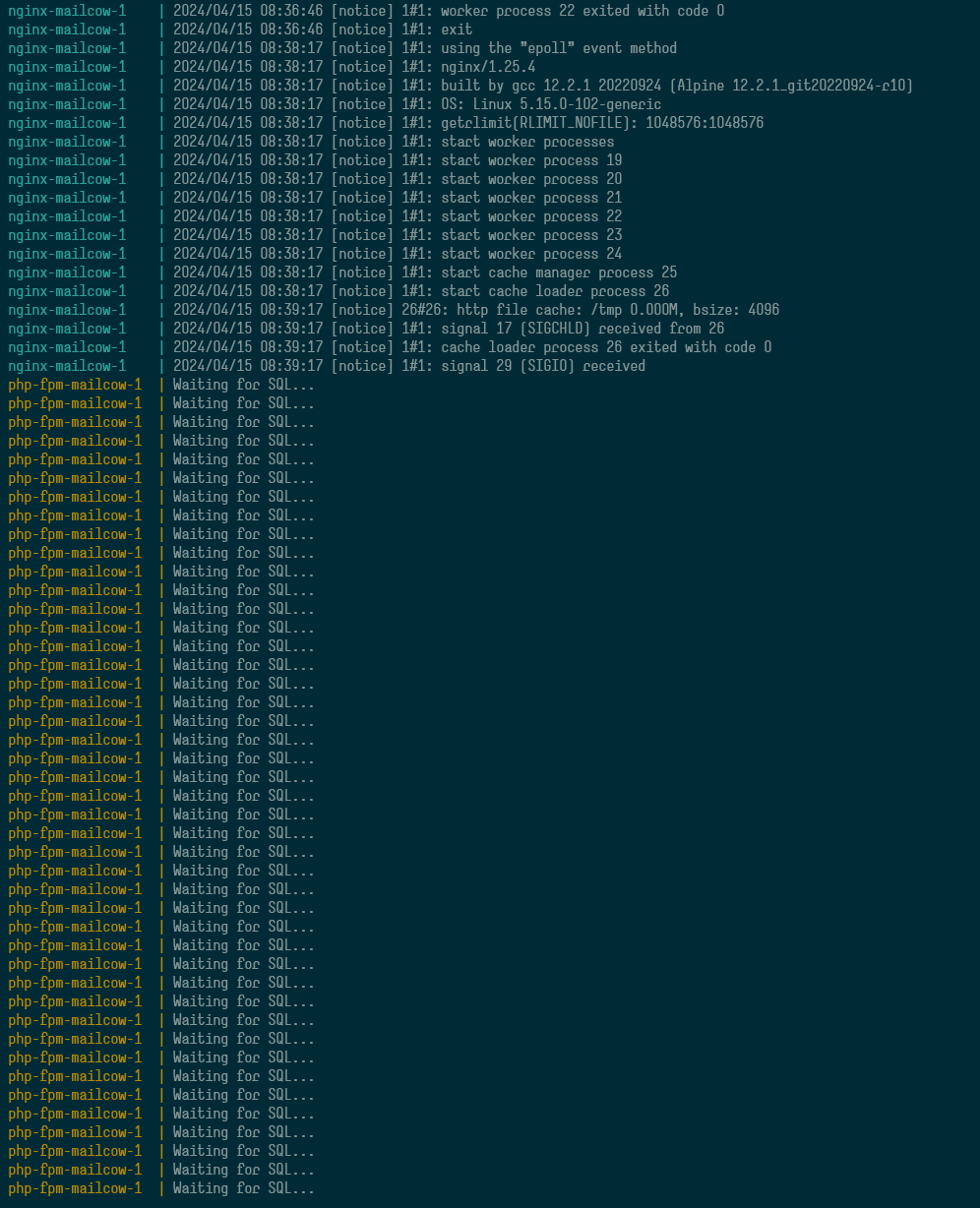Click the "start worker process 24" line

(x=530, y=254)
